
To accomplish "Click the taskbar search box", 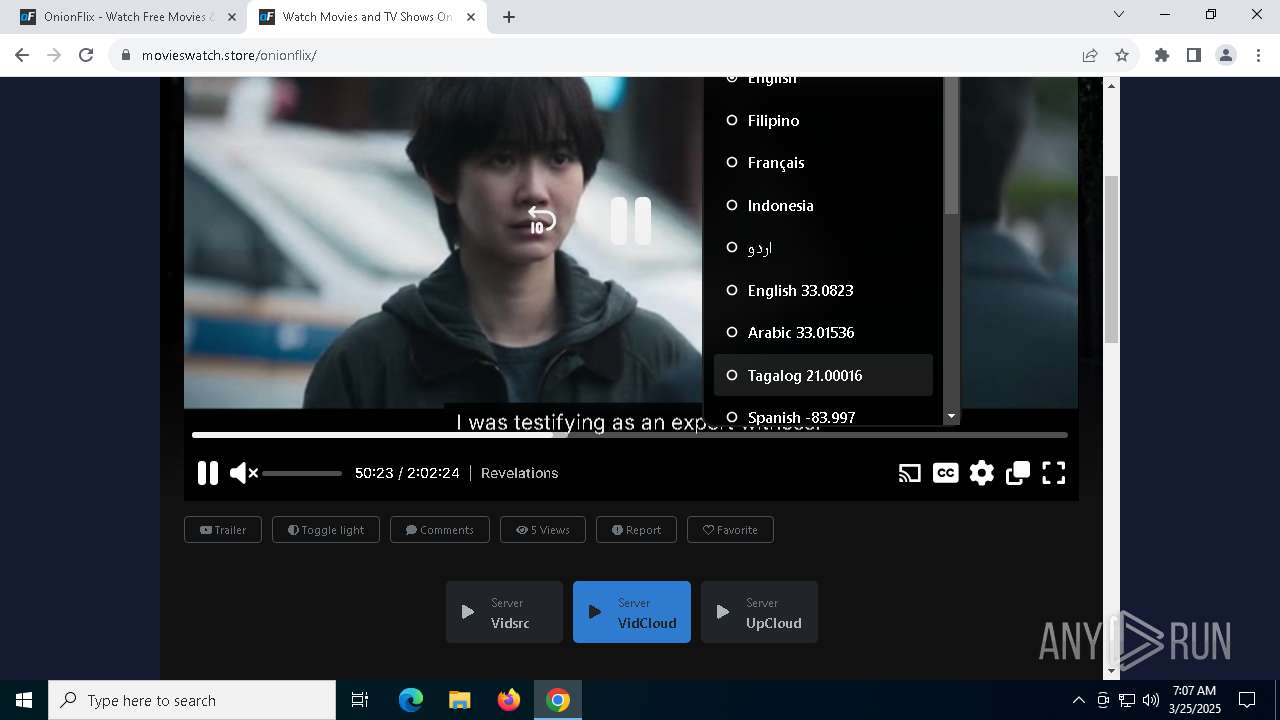I will [x=192, y=700].
